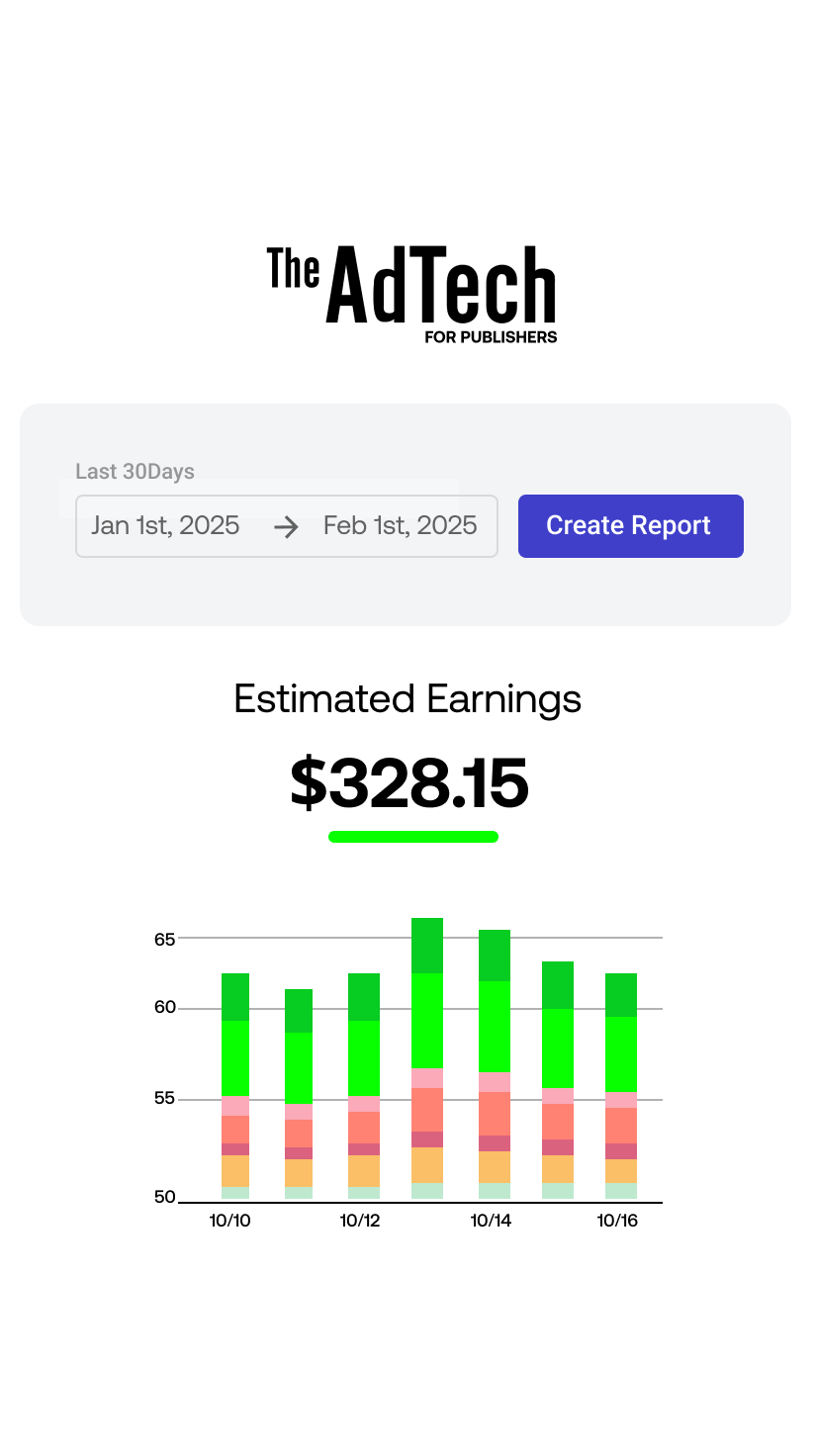This screenshot has height=1456, width=815.
Task: Open the Last 30Days range label
Action: [x=136, y=472]
